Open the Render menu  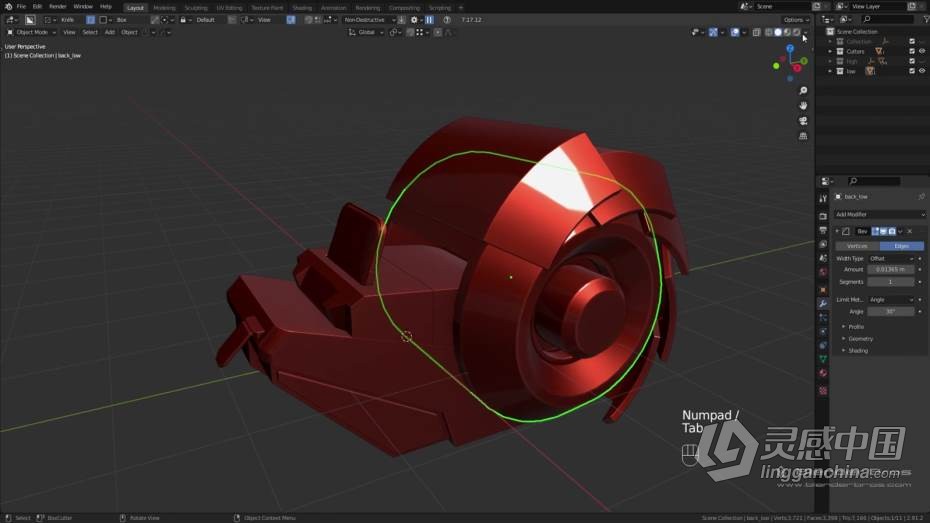point(58,7)
